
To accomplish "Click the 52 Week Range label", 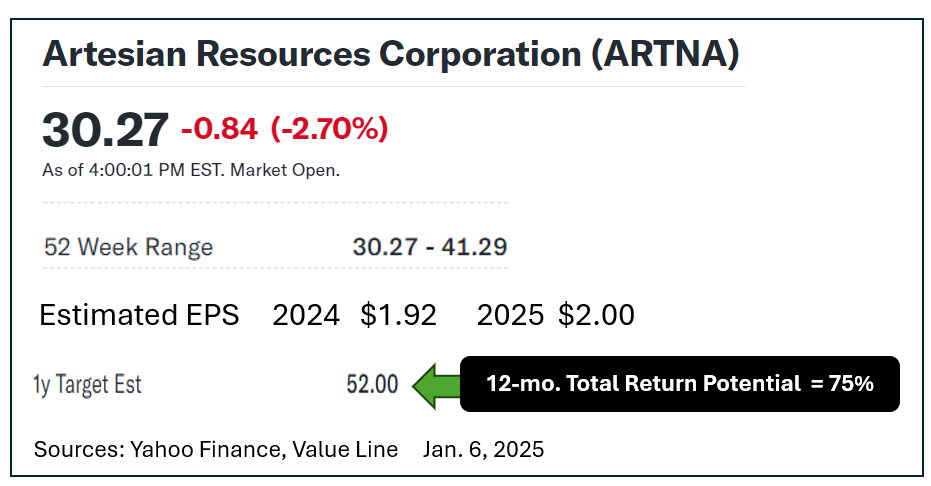I will tap(129, 247).
